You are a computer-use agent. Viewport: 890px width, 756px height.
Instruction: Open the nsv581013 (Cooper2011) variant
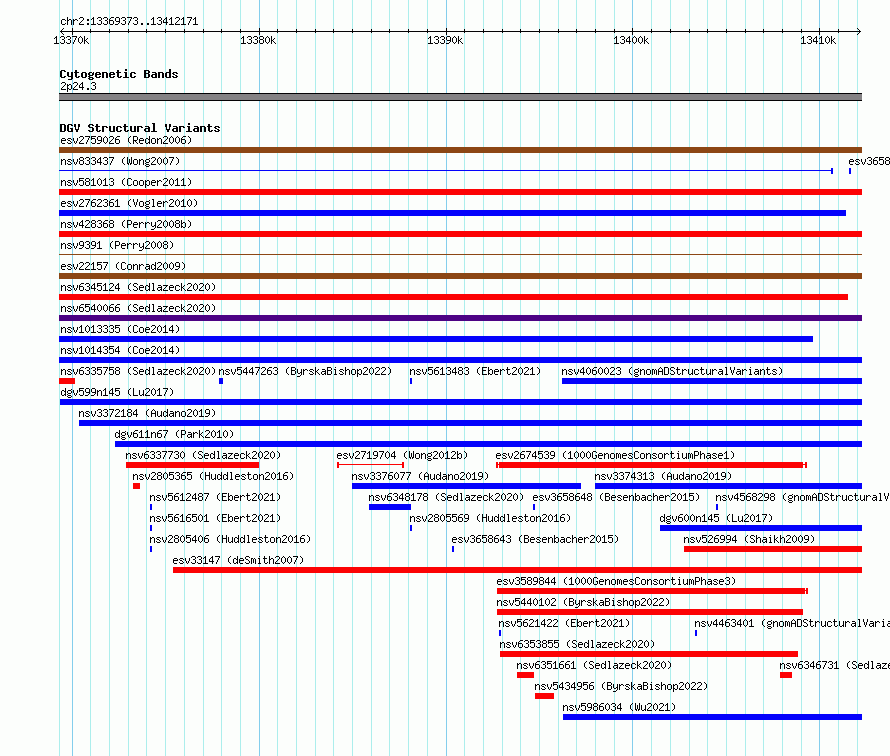point(126,182)
